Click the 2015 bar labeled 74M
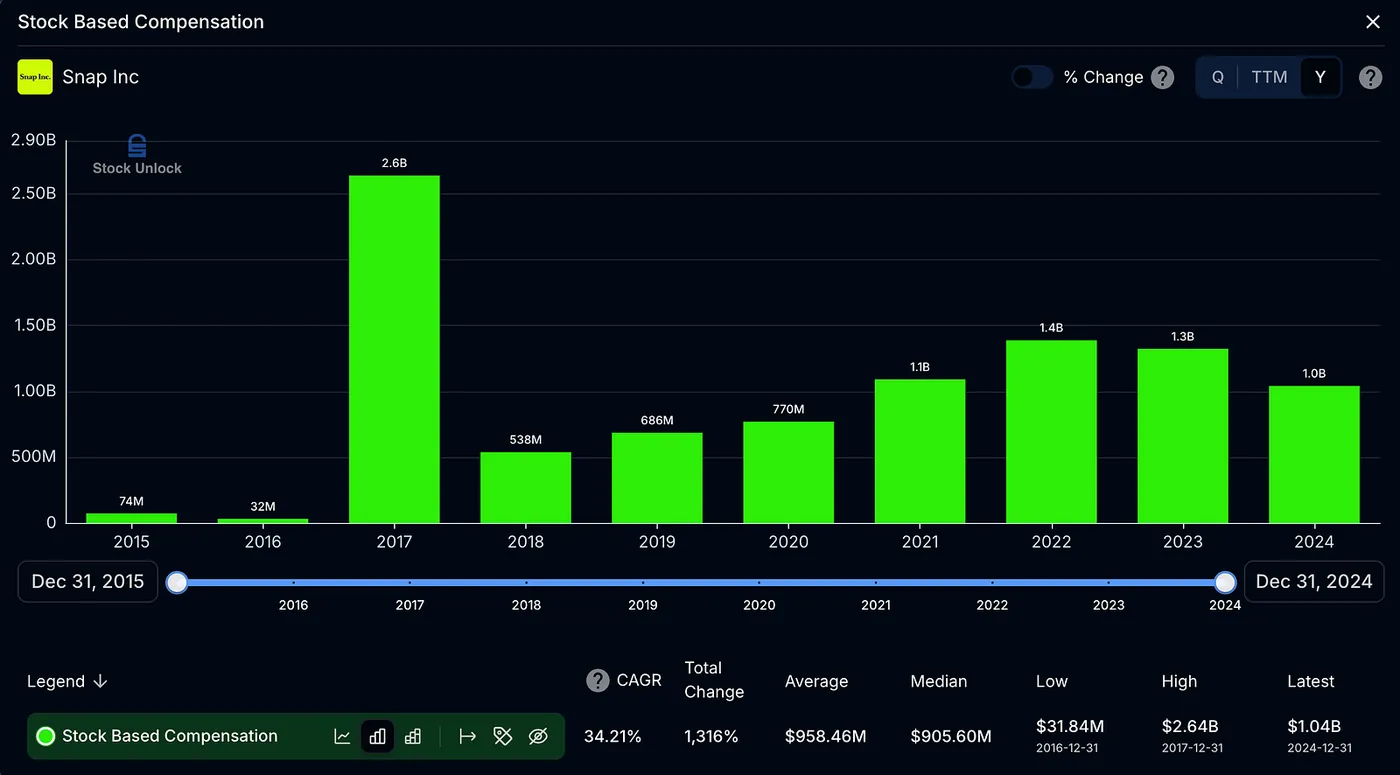 pyautogui.click(x=131, y=518)
